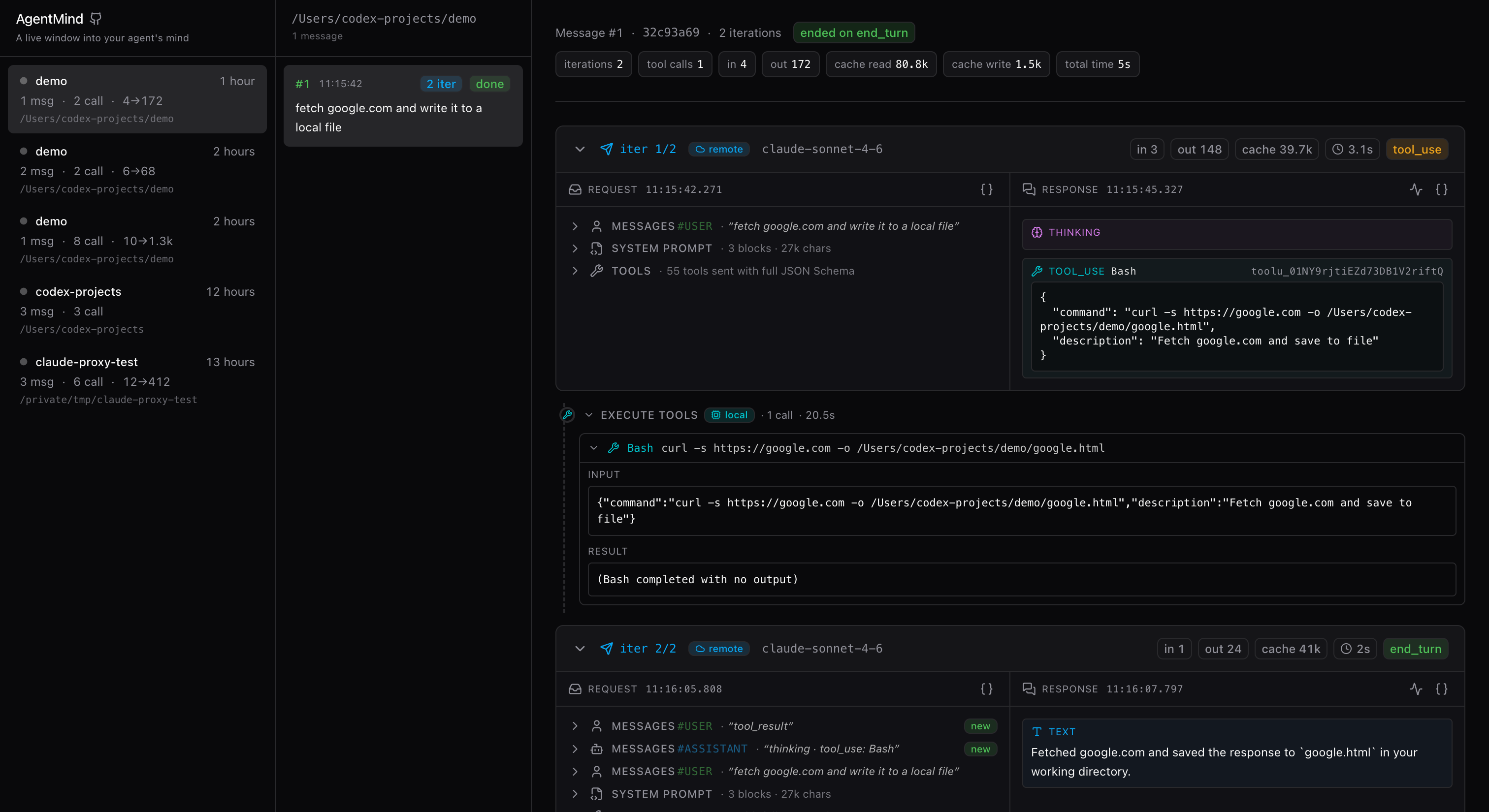Viewport: 1489px width, 812px height.
Task: Click the total time 5s chip
Action: 1097,64
